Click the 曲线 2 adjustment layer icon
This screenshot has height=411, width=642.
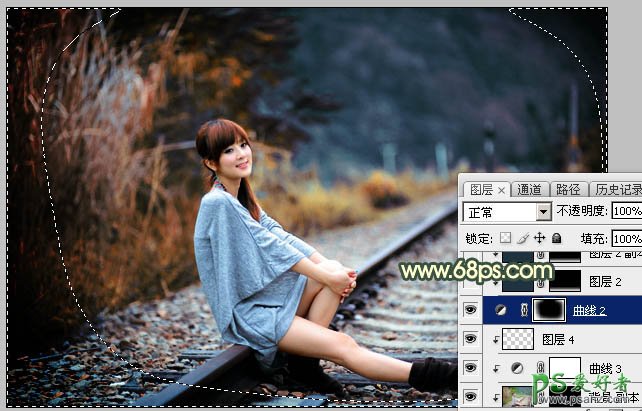click(x=500, y=311)
